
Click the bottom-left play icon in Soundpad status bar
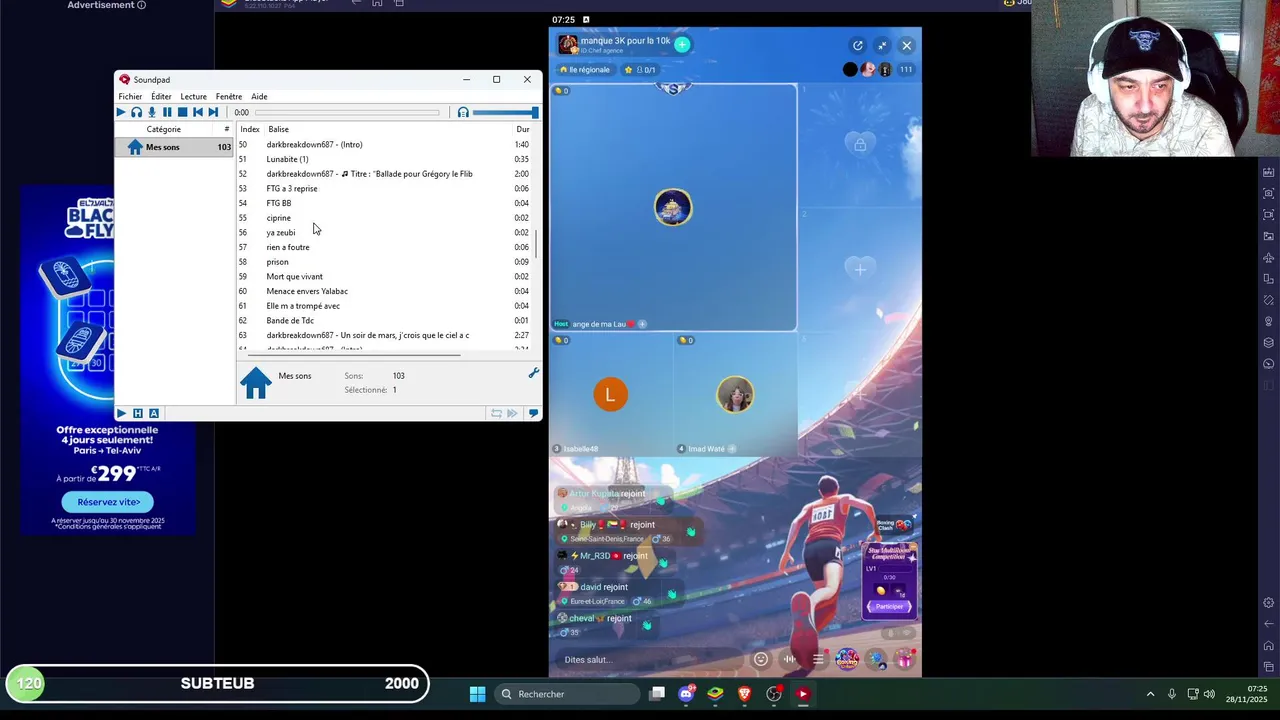122,413
